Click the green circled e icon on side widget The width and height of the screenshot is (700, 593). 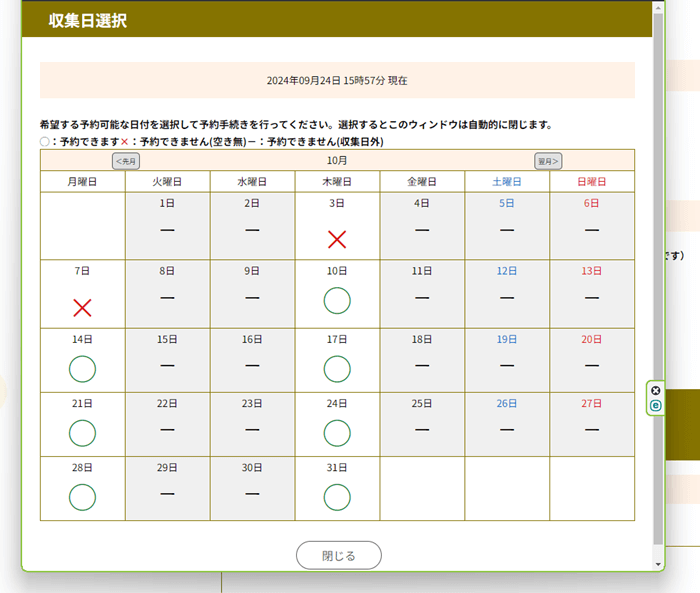[655, 405]
